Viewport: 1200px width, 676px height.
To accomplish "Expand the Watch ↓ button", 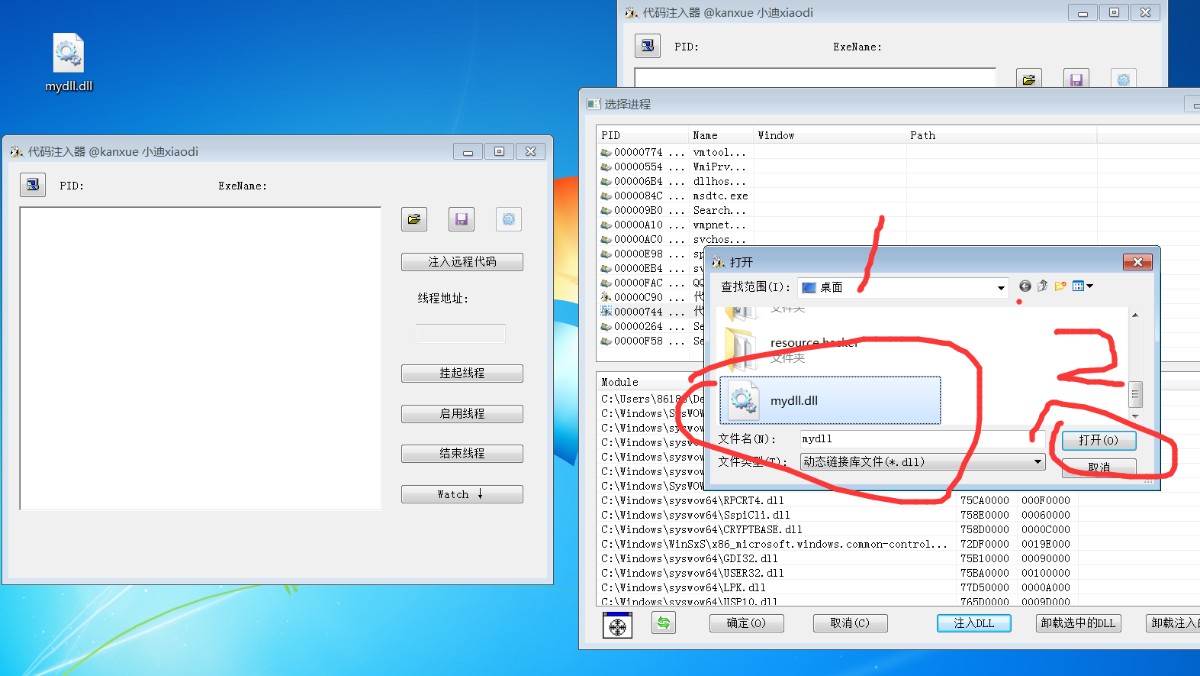I will 462,494.
